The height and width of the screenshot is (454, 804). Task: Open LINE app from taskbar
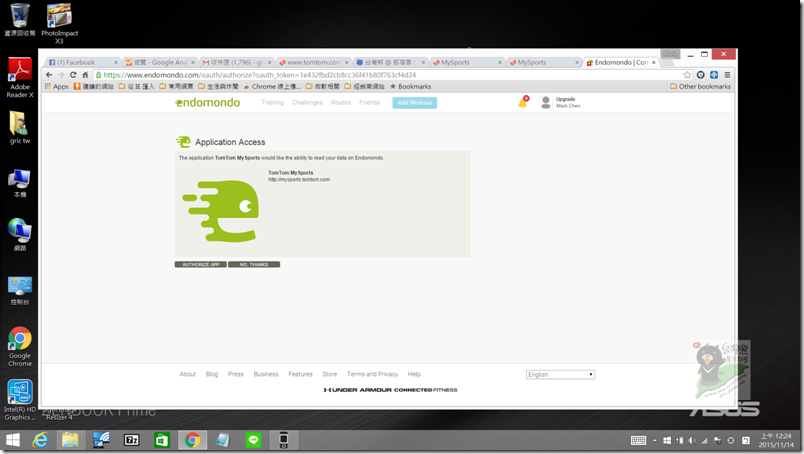pyautogui.click(x=253, y=440)
